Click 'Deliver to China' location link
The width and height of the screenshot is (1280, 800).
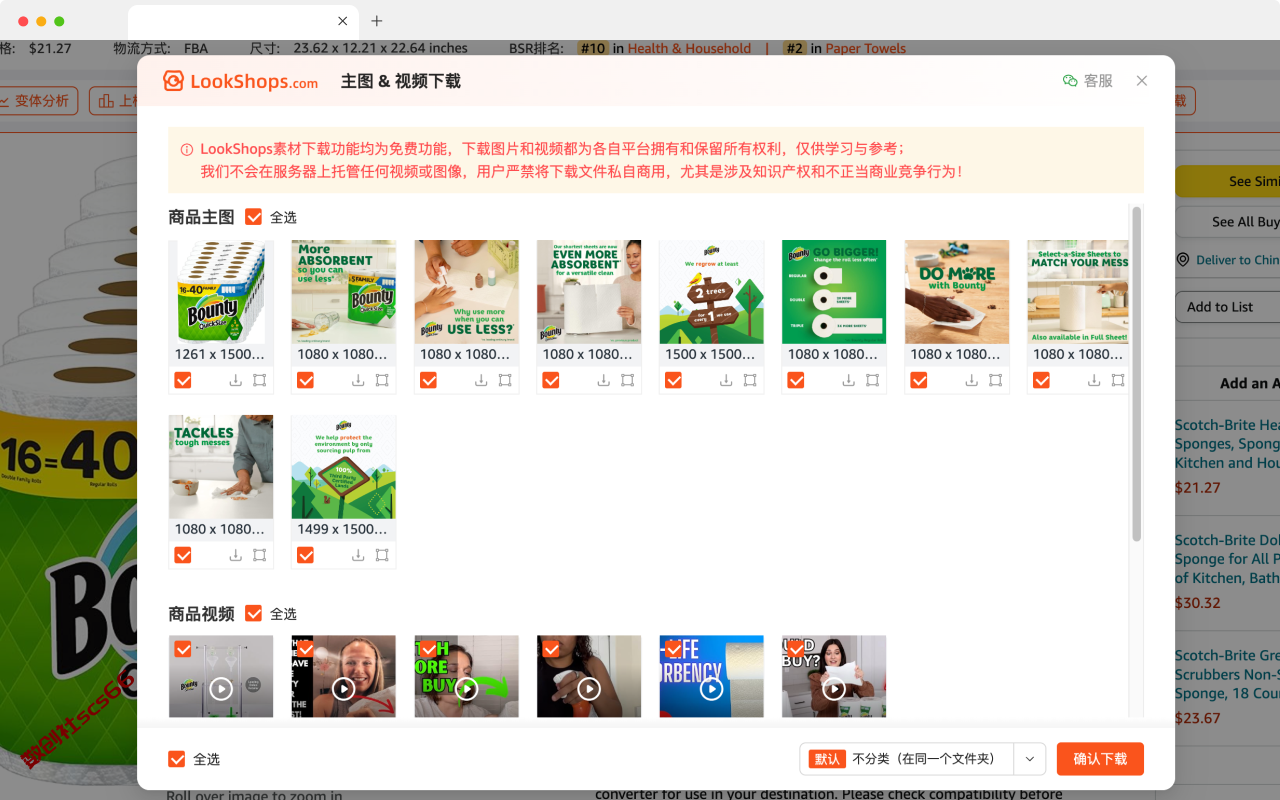(x=1237, y=260)
